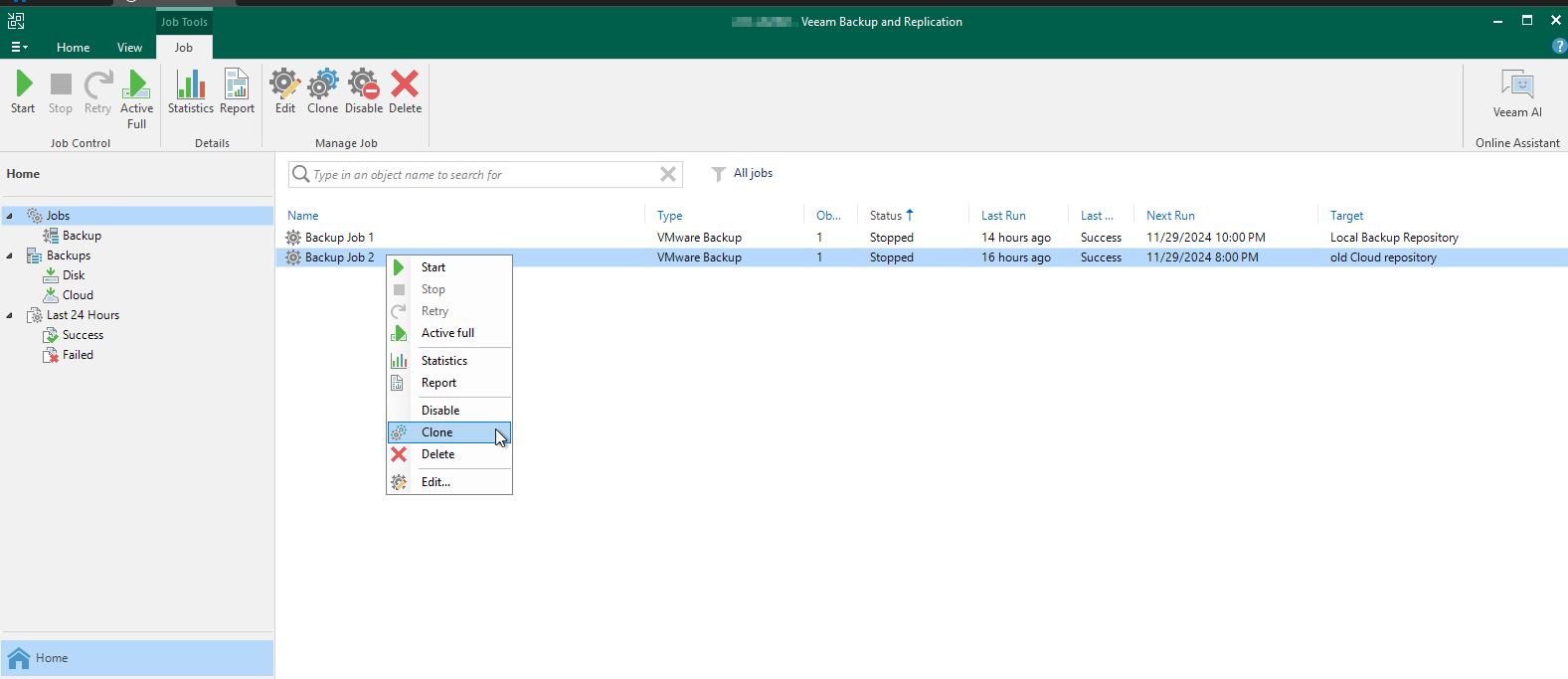Open the help question mark icon

pyautogui.click(x=1558, y=46)
